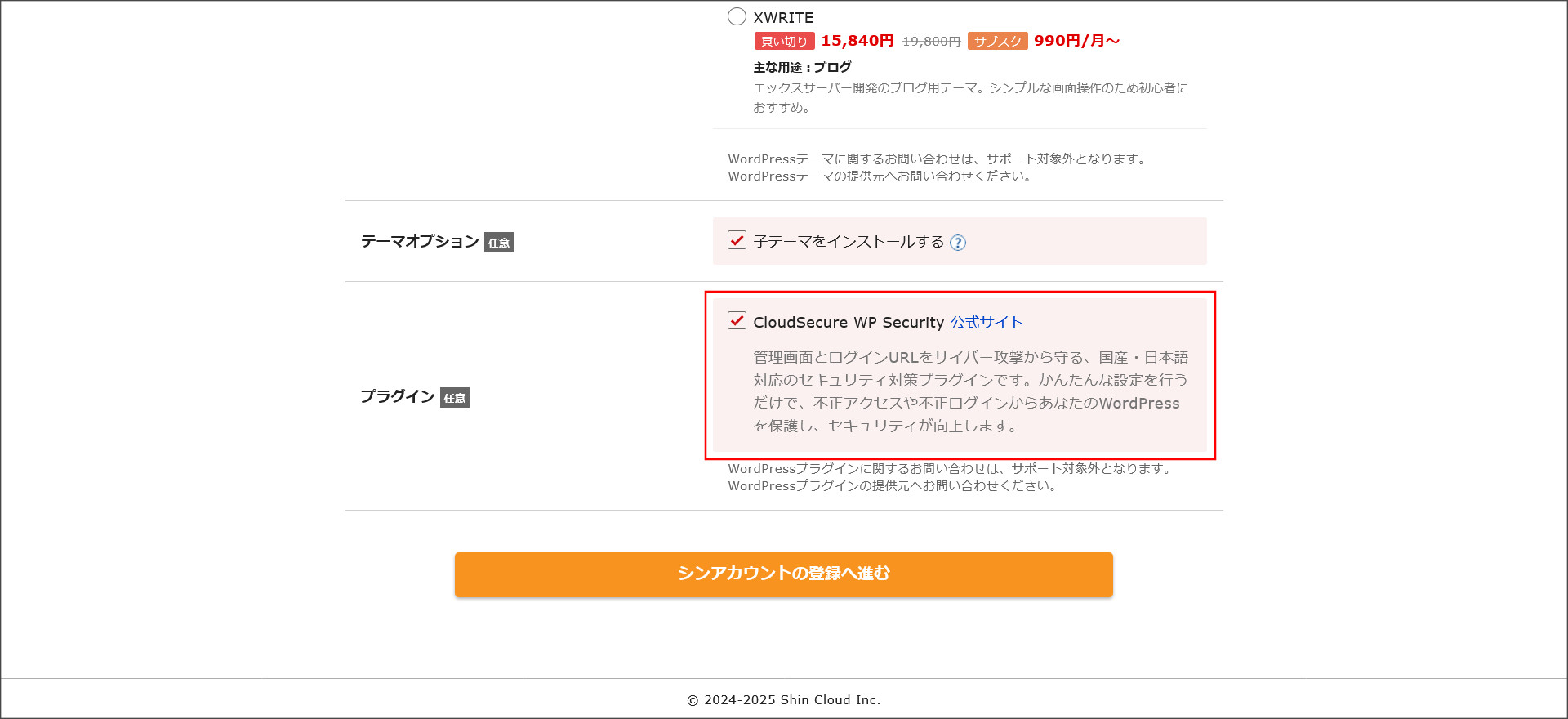Viewport: 1568px width, 719px height.
Task: Click the 990円/月〜 subscription price
Action: click(x=1076, y=41)
